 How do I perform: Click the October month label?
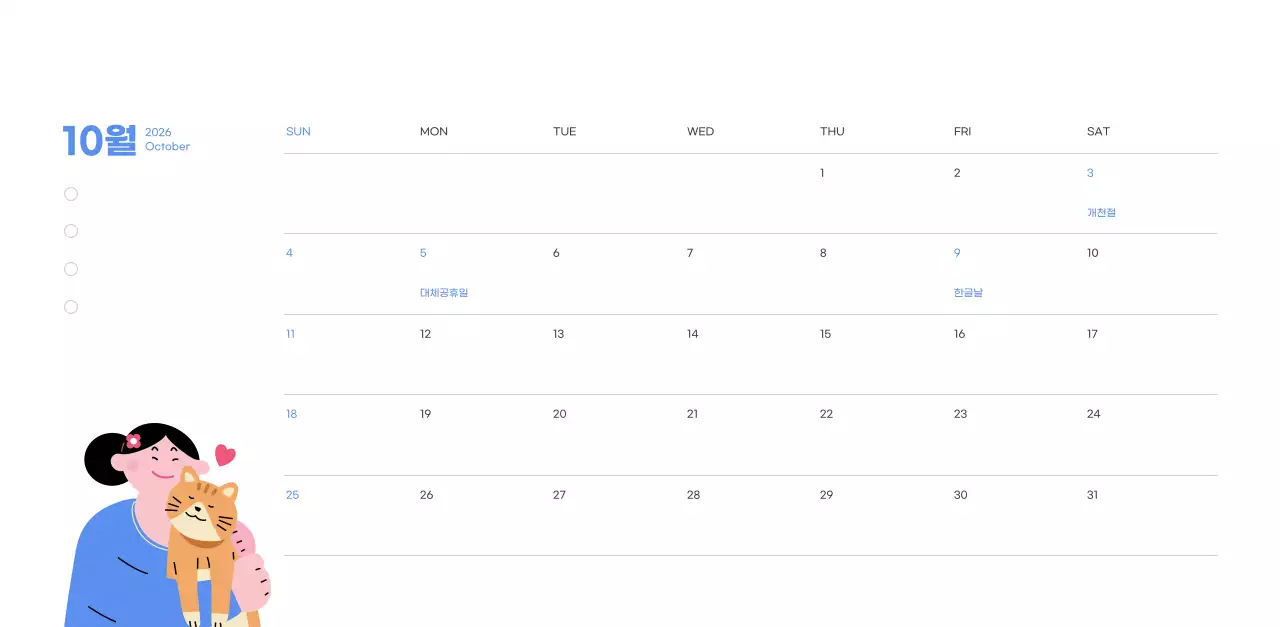[x=167, y=147]
